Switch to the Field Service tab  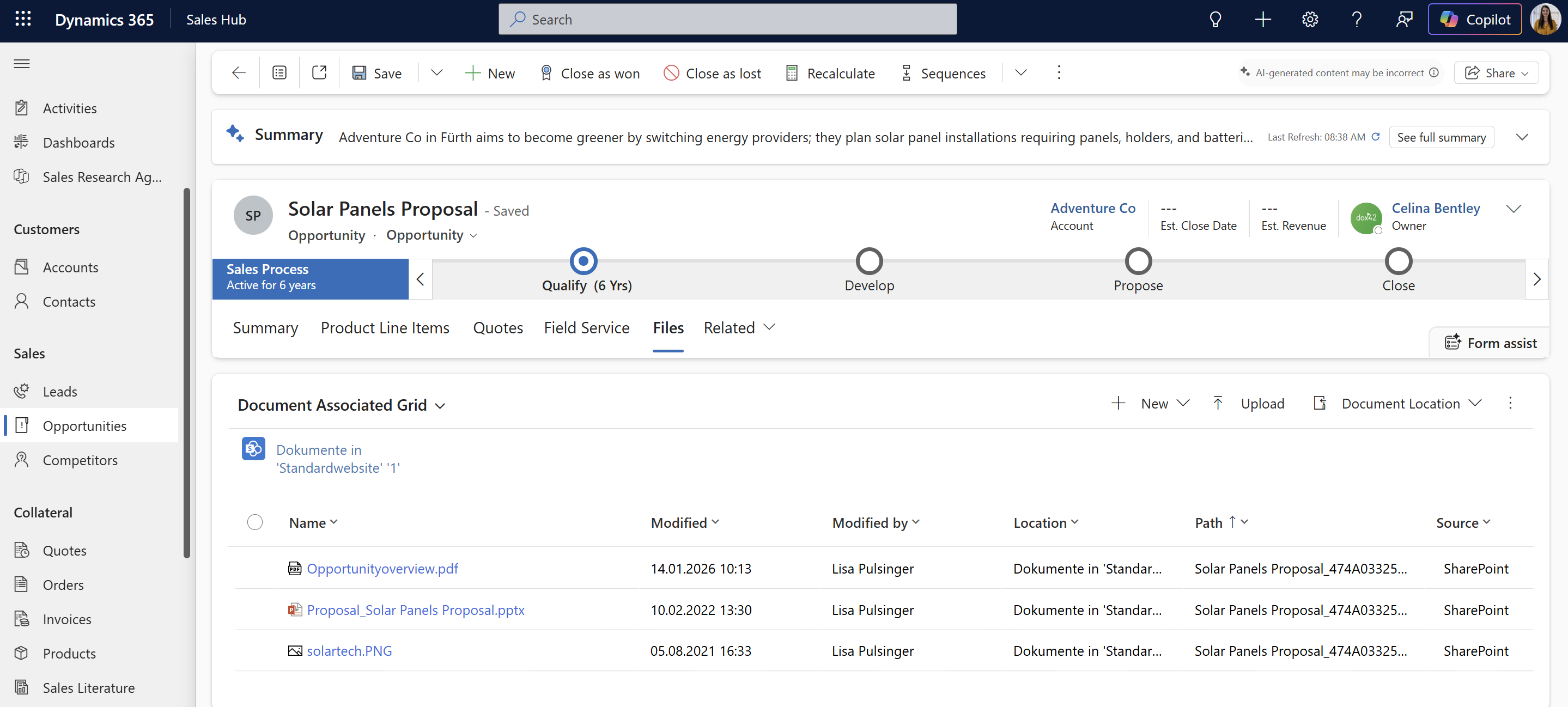click(x=586, y=328)
